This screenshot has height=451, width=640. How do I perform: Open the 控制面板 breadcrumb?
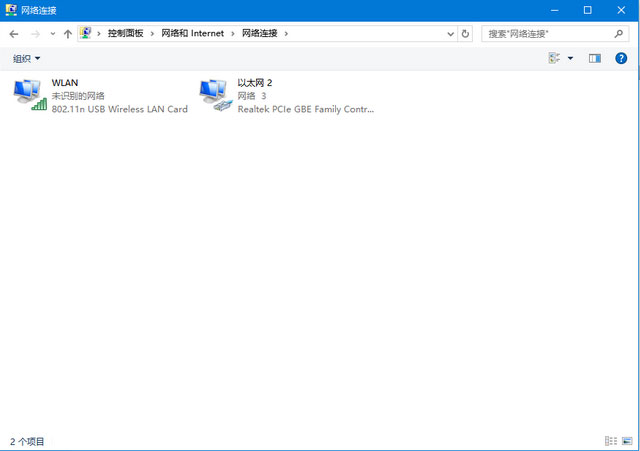click(x=125, y=33)
